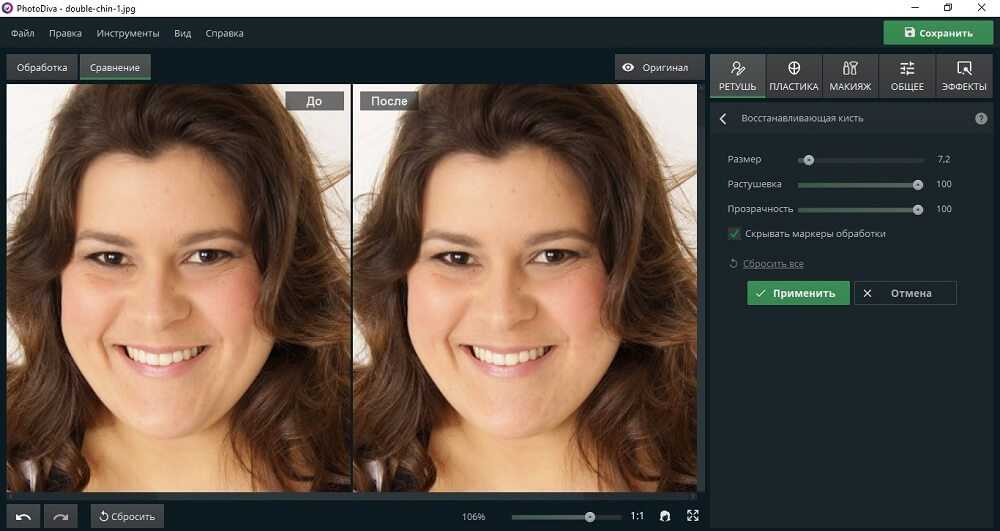Click the Сбросить все link
The image size is (1000, 531).
point(773,264)
